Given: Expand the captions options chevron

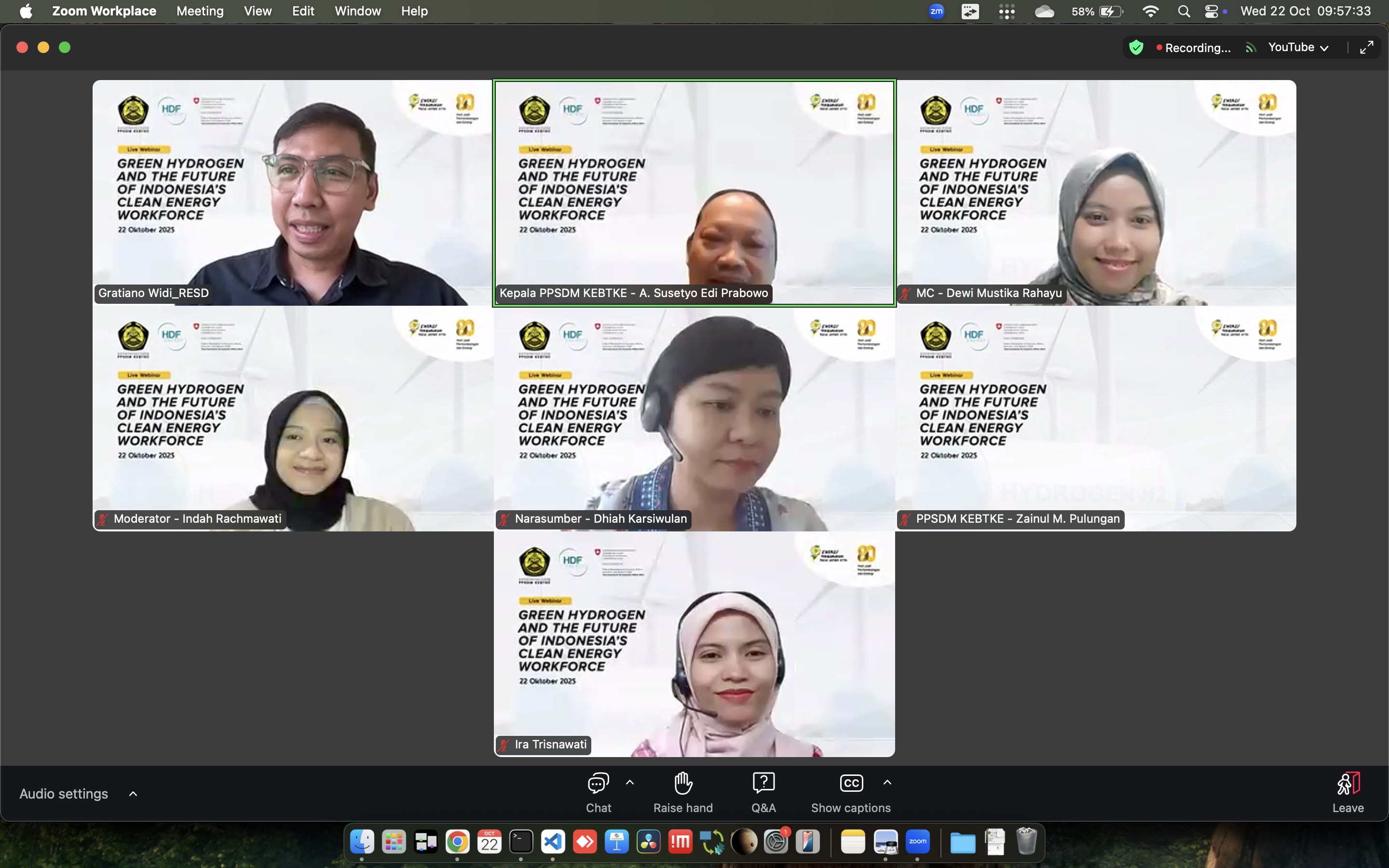Looking at the screenshot, I should [x=887, y=783].
